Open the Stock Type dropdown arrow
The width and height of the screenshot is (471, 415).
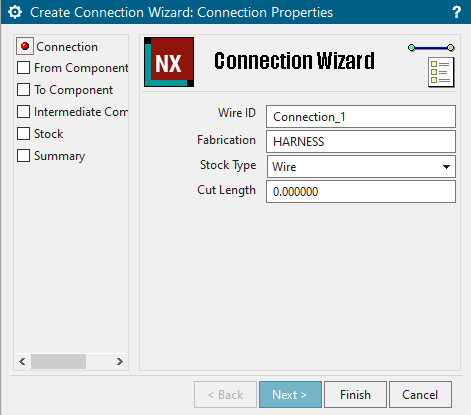[446, 167]
